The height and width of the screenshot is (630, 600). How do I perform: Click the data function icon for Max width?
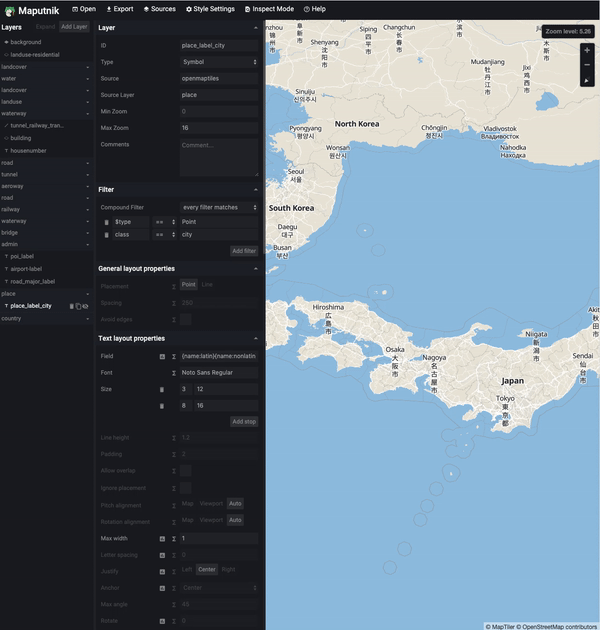[x=162, y=539]
